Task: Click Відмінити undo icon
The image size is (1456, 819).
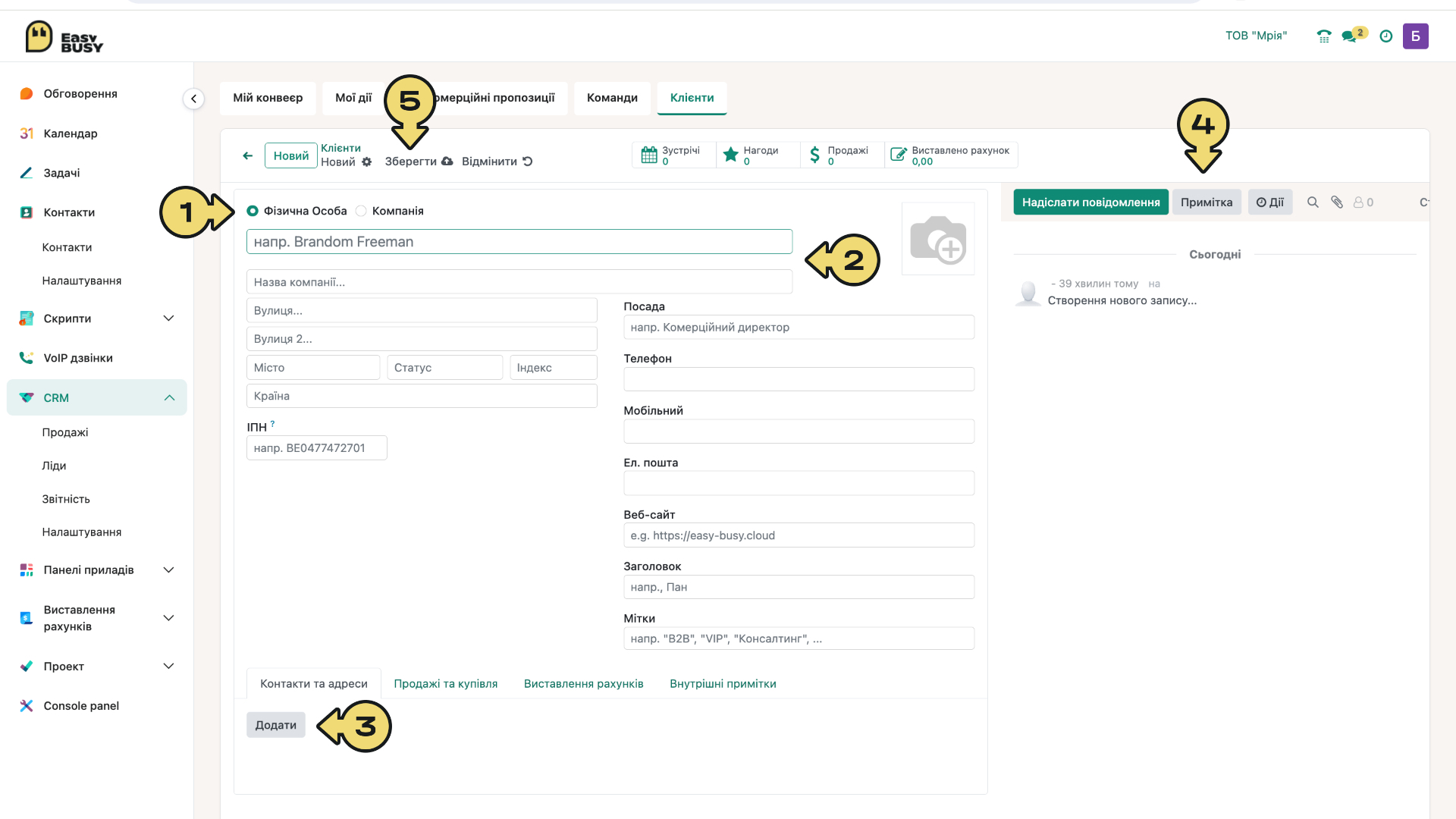Action: pyautogui.click(x=528, y=162)
